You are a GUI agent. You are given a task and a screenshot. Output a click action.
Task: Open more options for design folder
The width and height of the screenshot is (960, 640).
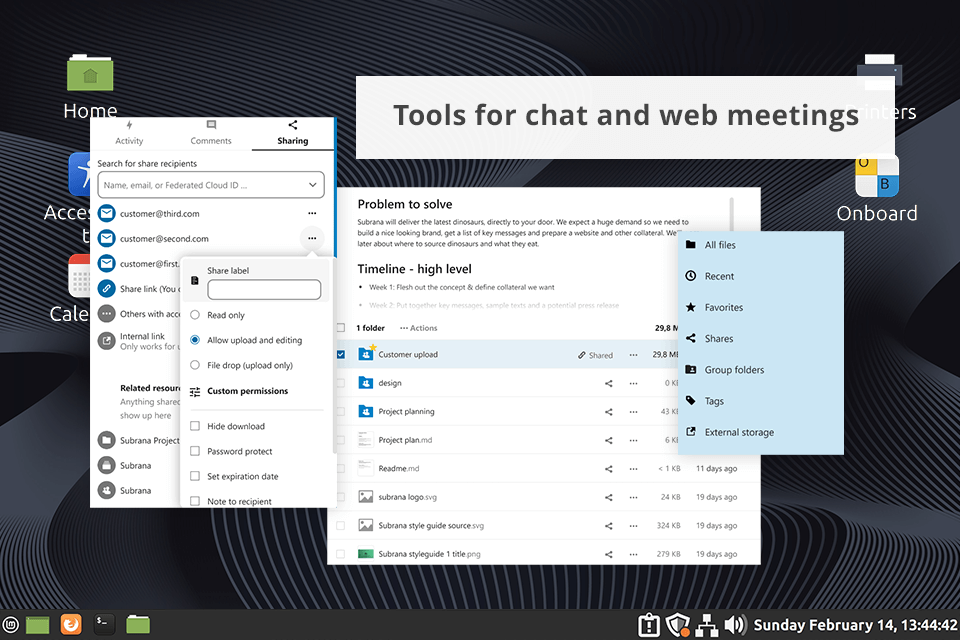[x=633, y=383]
